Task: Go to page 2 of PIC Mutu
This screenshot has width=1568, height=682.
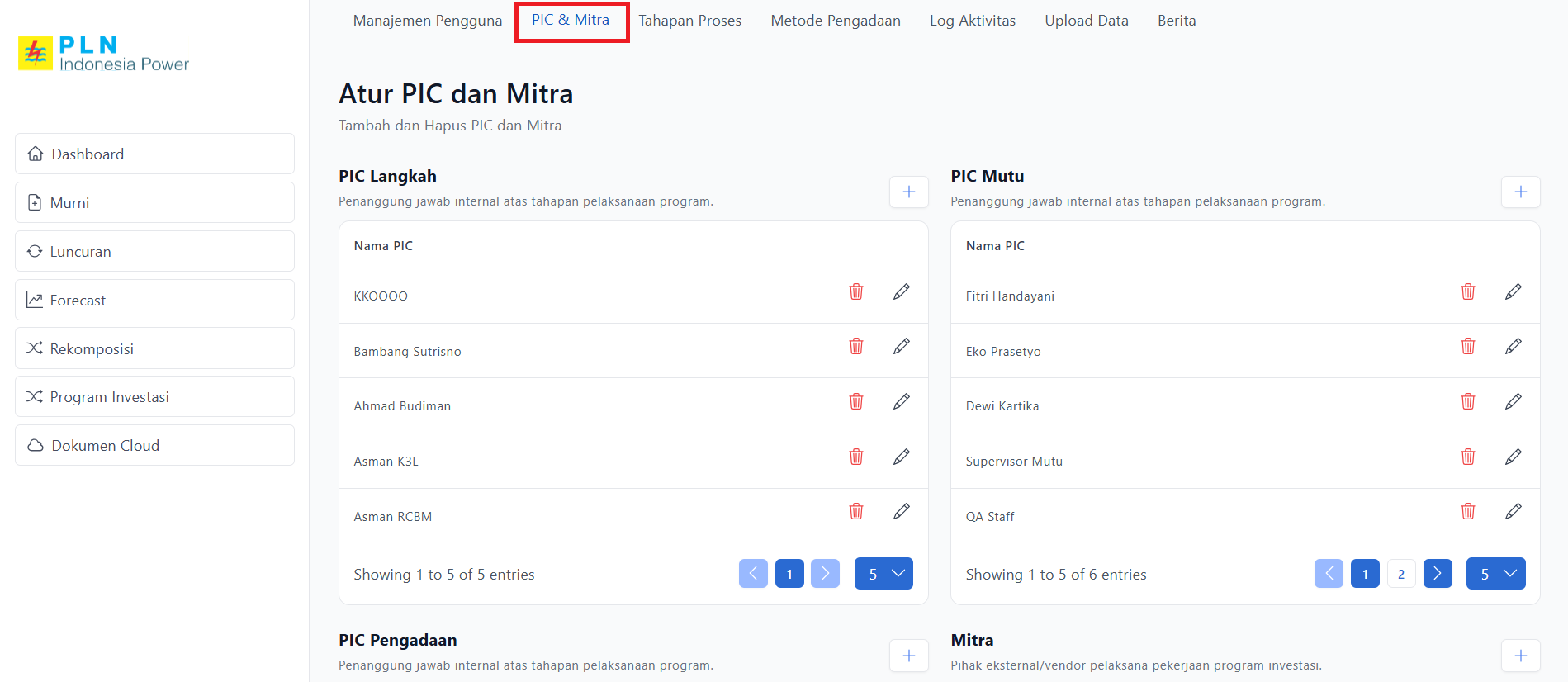Action: coord(1400,574)
